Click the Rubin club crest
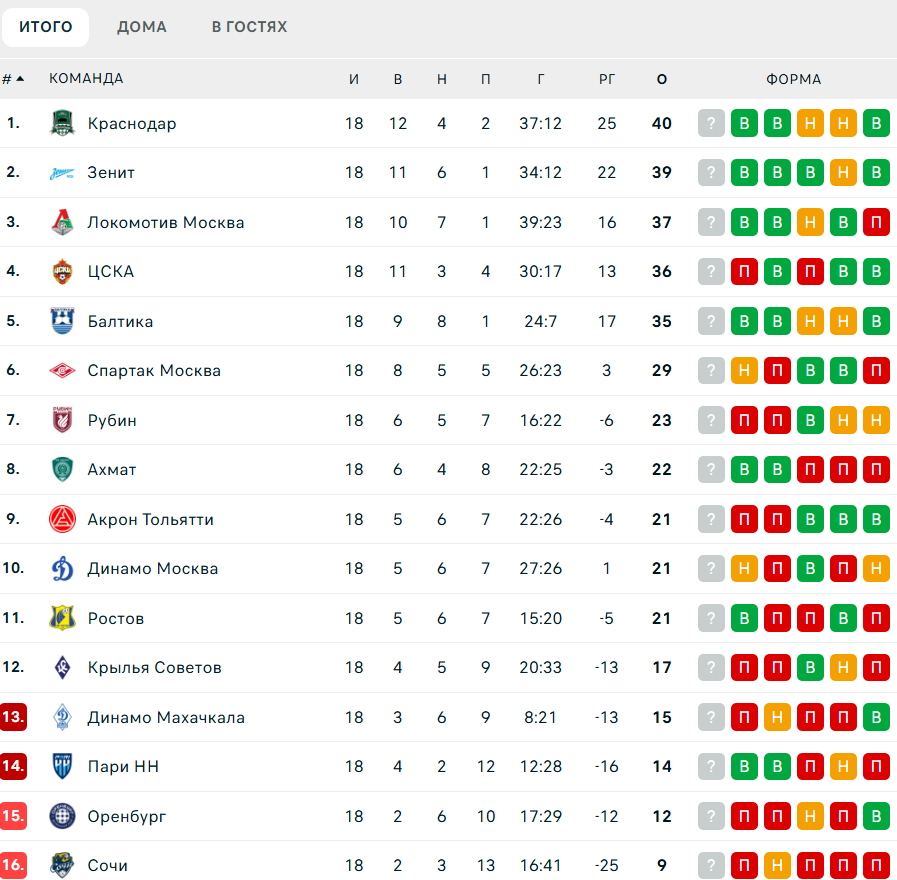 pyautogui.click(x=62, y=420)
